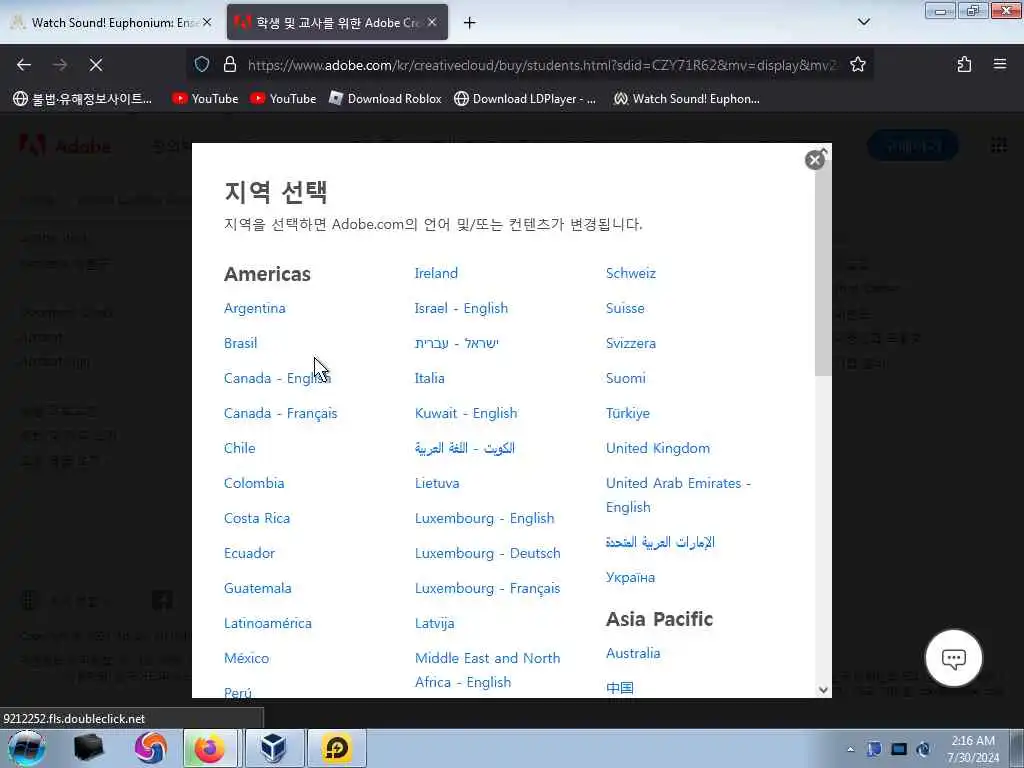Image resolution: width=1024 pixels, height=768 pixels.
Task: Select United Arab Emirates - English
Action: coord(679,495)
